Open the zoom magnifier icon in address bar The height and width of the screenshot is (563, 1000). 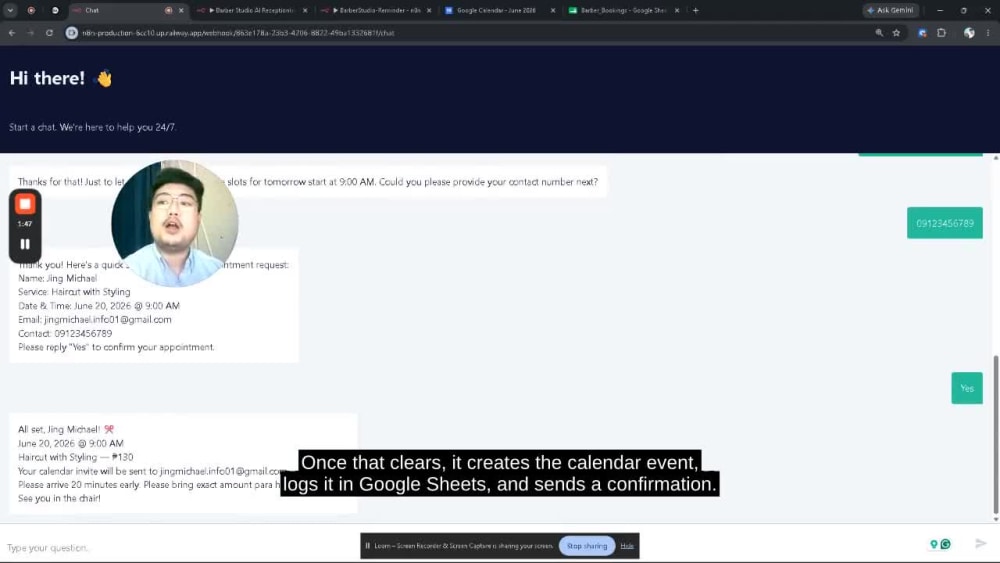(x=879, y=33)
